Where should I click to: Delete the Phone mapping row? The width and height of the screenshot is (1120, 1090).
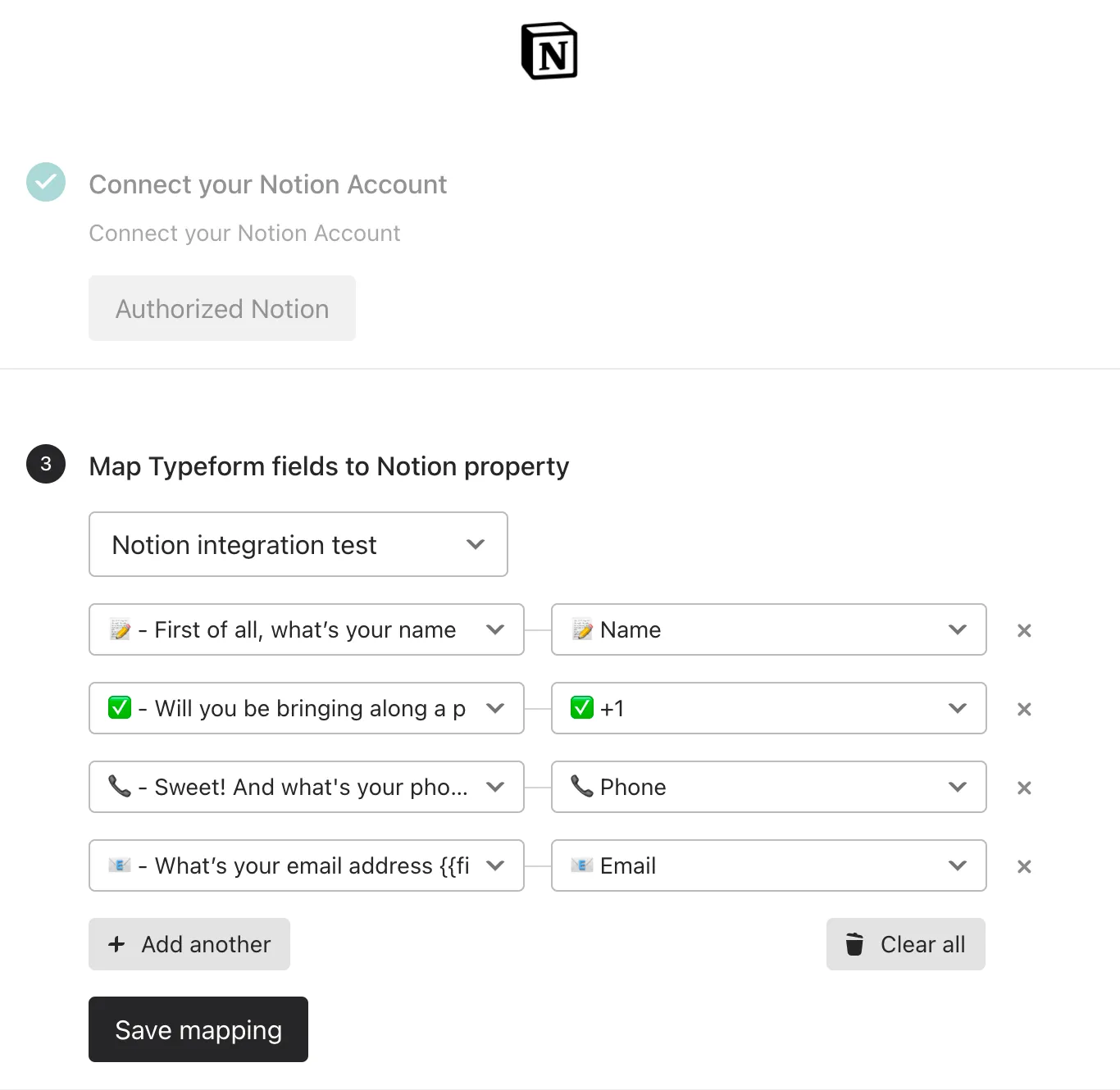click(1024, 788)
